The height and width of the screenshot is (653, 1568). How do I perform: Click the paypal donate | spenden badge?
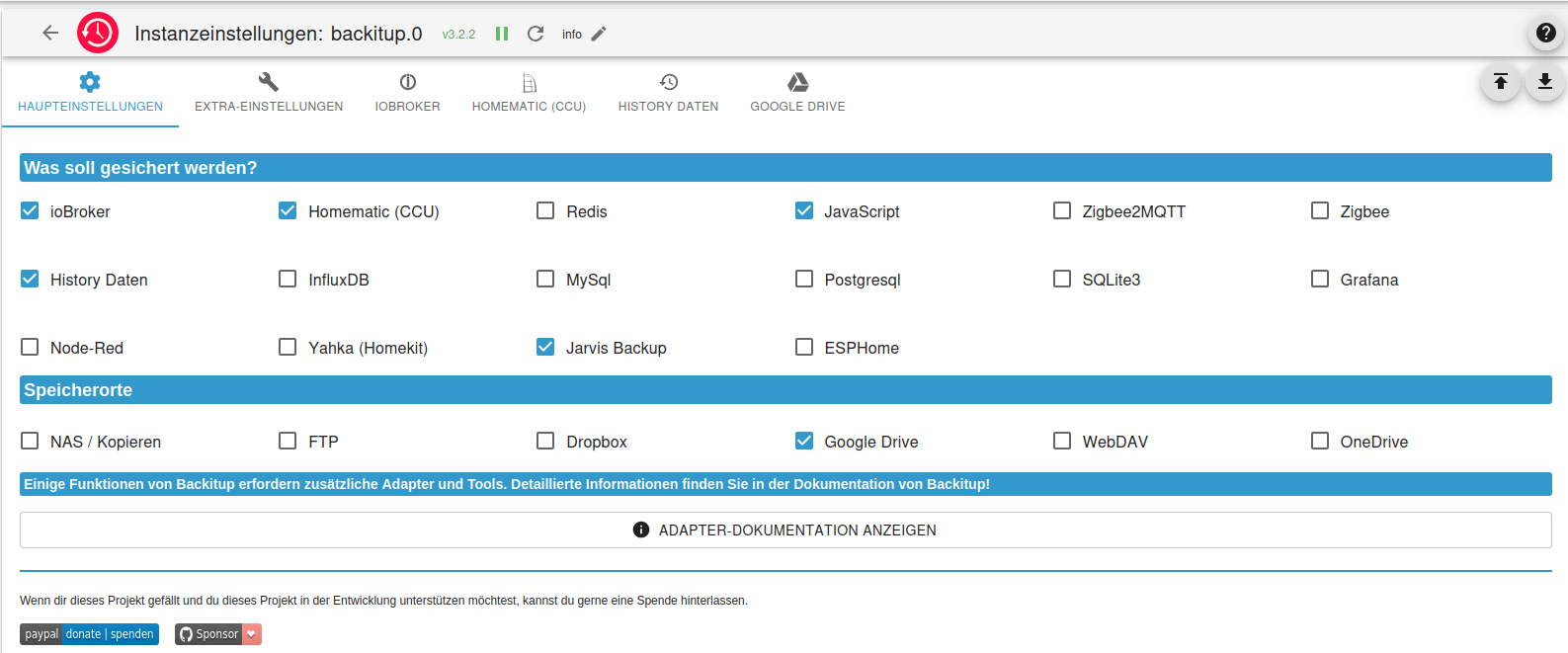point(89,634)
